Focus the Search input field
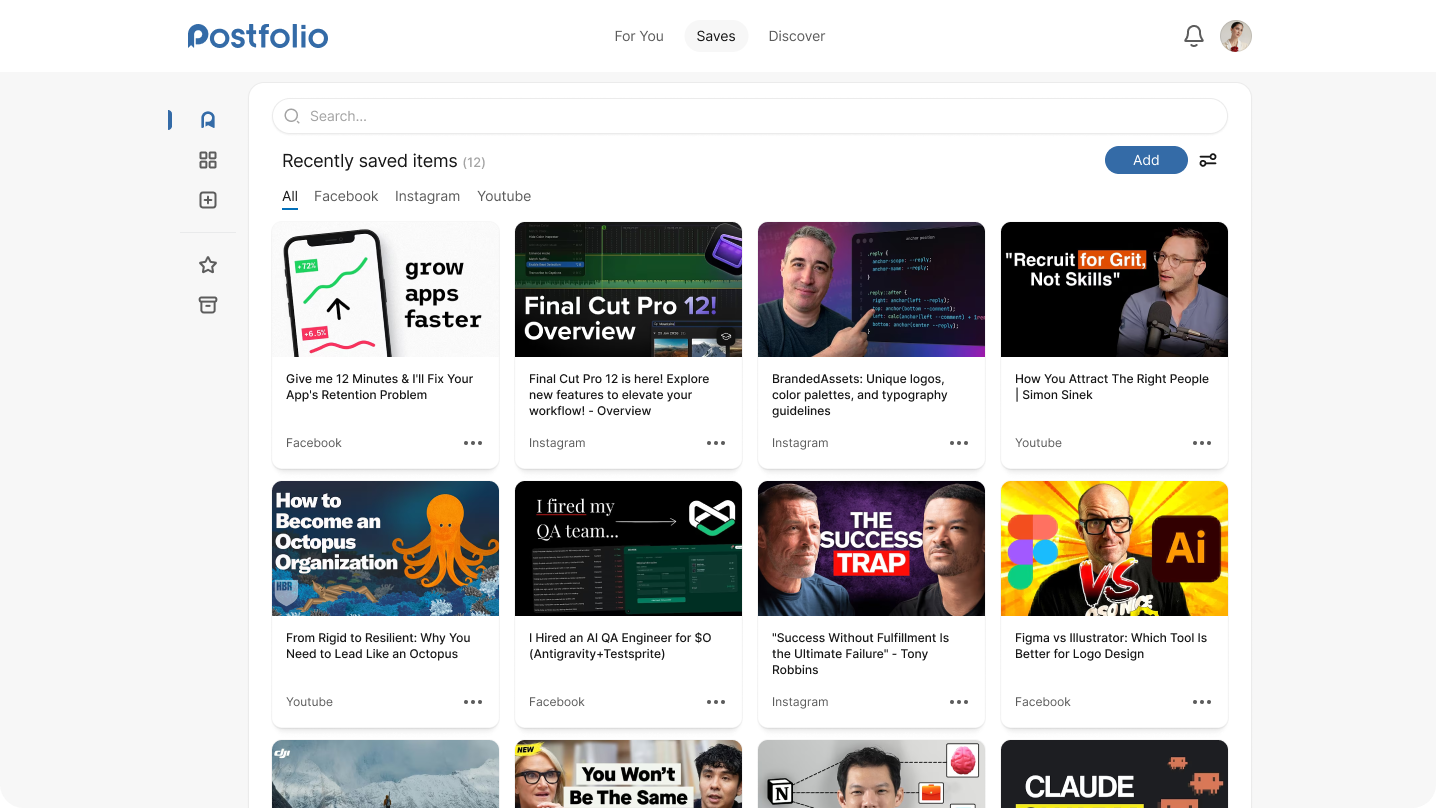 click(750, 116)
